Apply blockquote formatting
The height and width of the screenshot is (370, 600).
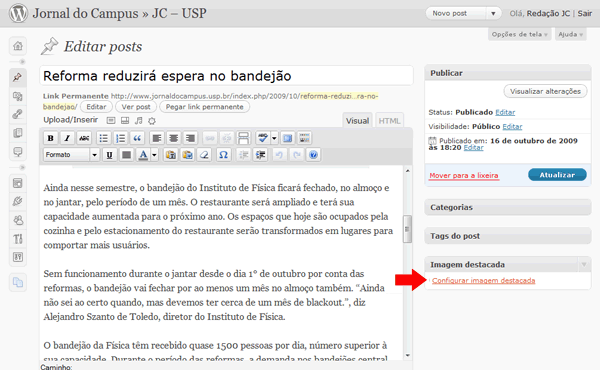point(137,138)
